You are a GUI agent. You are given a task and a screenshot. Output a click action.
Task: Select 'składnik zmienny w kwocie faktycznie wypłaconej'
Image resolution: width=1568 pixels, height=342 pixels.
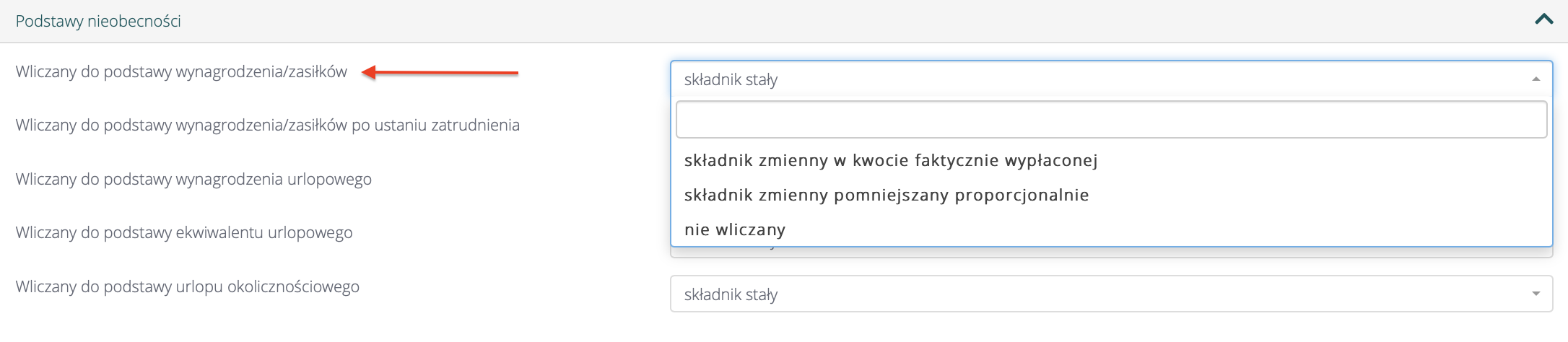(x=890, y=160)
